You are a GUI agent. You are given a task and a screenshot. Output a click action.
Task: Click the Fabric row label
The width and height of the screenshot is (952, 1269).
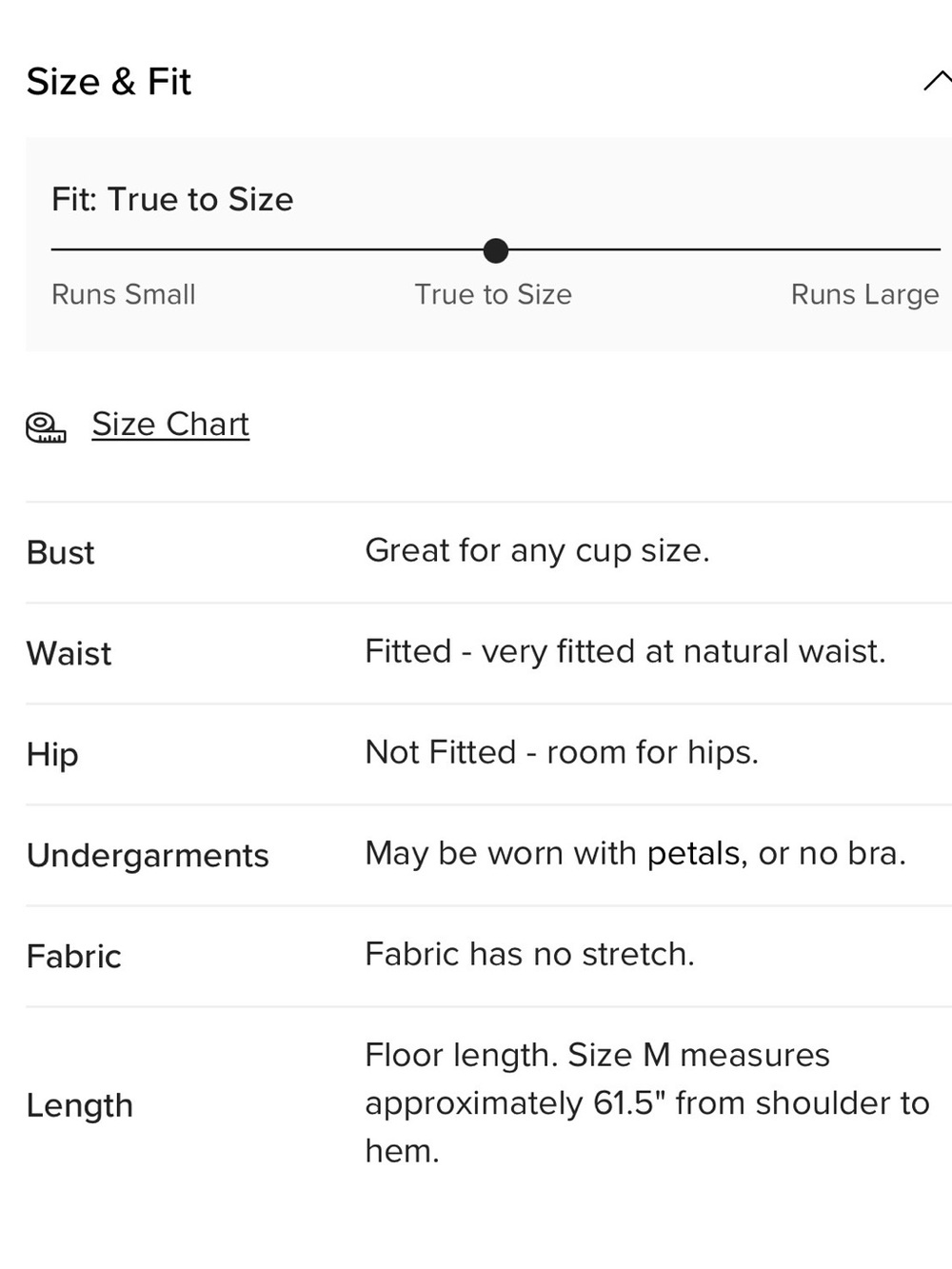coord(73,957)
